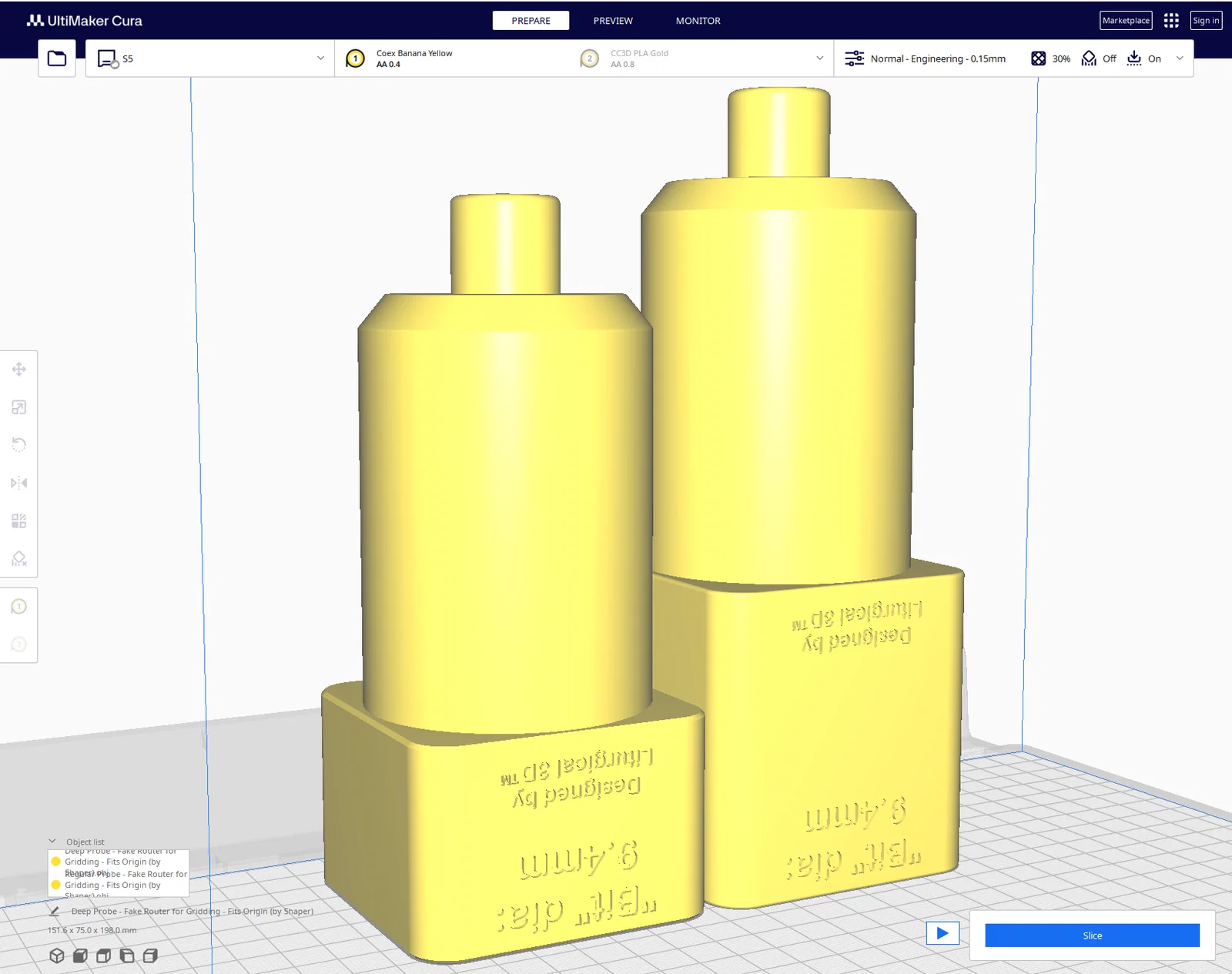Switch to the MONITOR stage tab

coord(698,21)
